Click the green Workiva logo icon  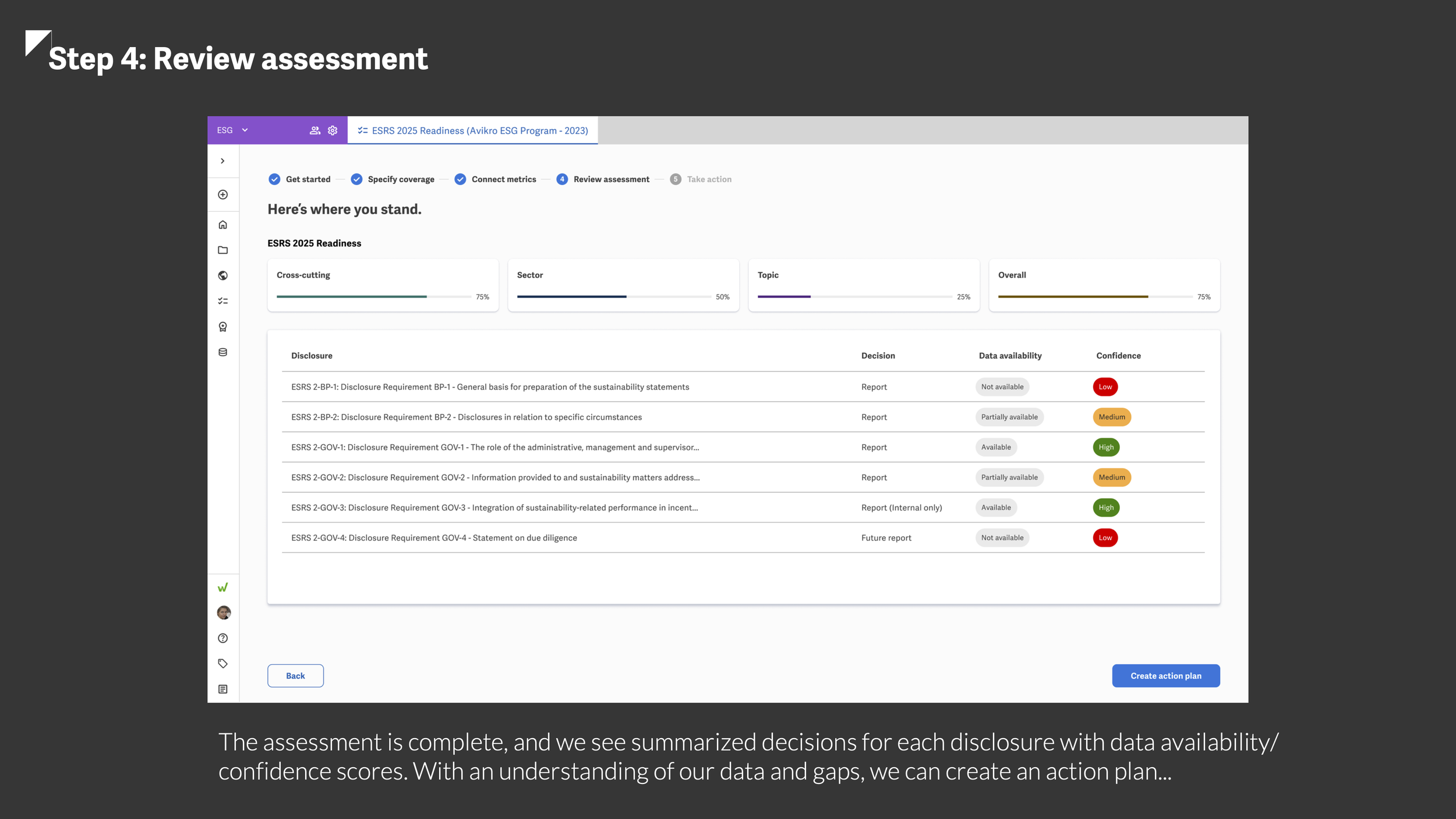[222, 587]
